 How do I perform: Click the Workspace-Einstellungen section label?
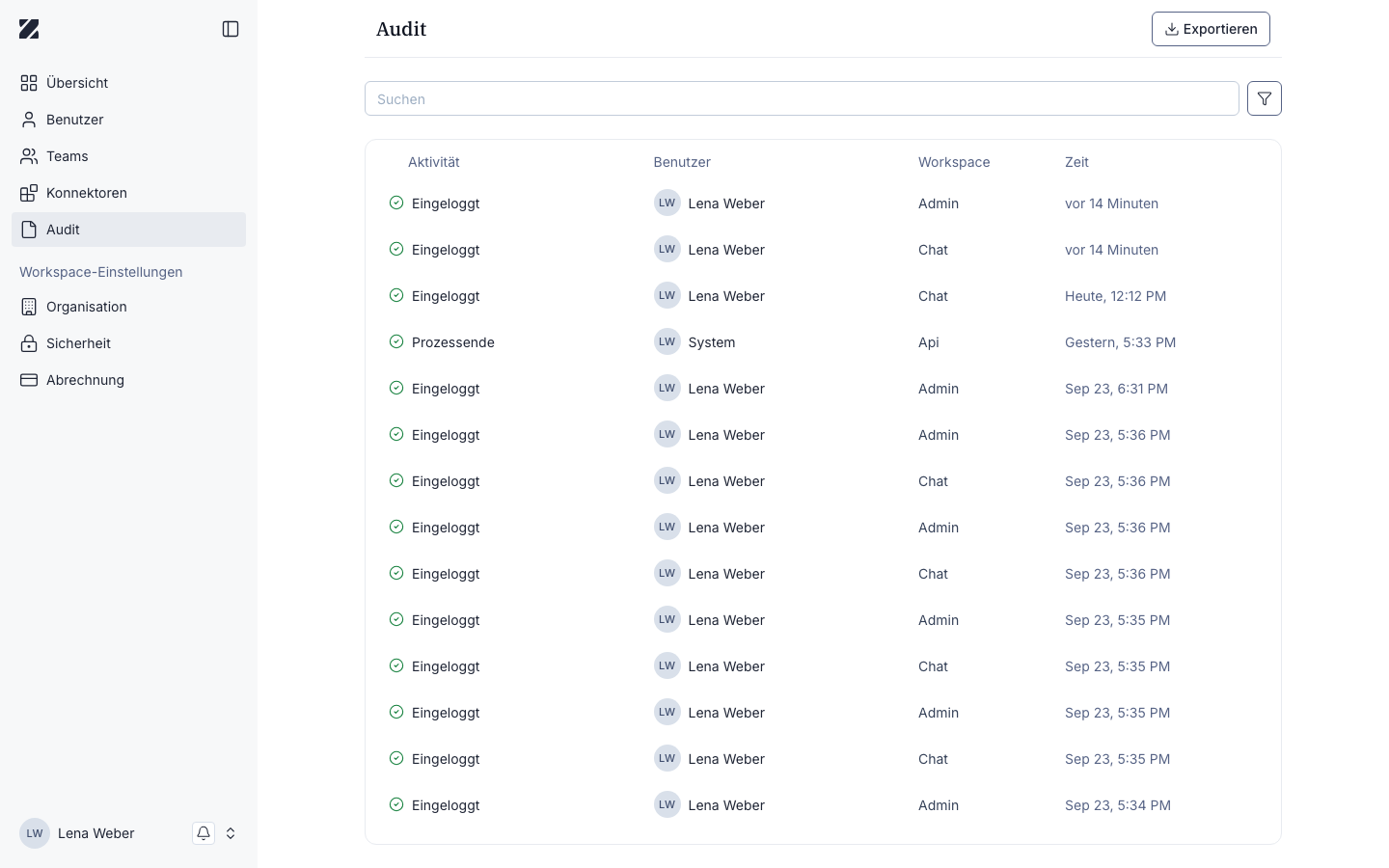point(101,272)
